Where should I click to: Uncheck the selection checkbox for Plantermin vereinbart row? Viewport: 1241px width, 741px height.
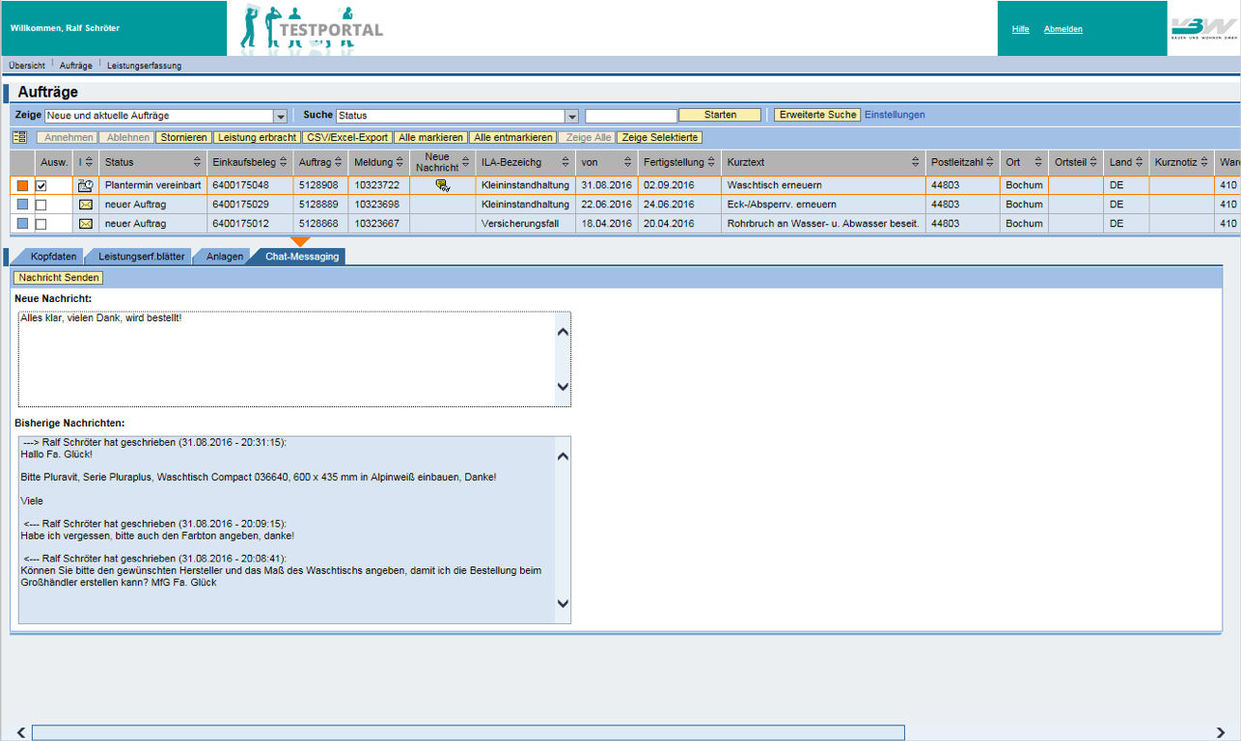pyautogui.click(x=41, y=185)
